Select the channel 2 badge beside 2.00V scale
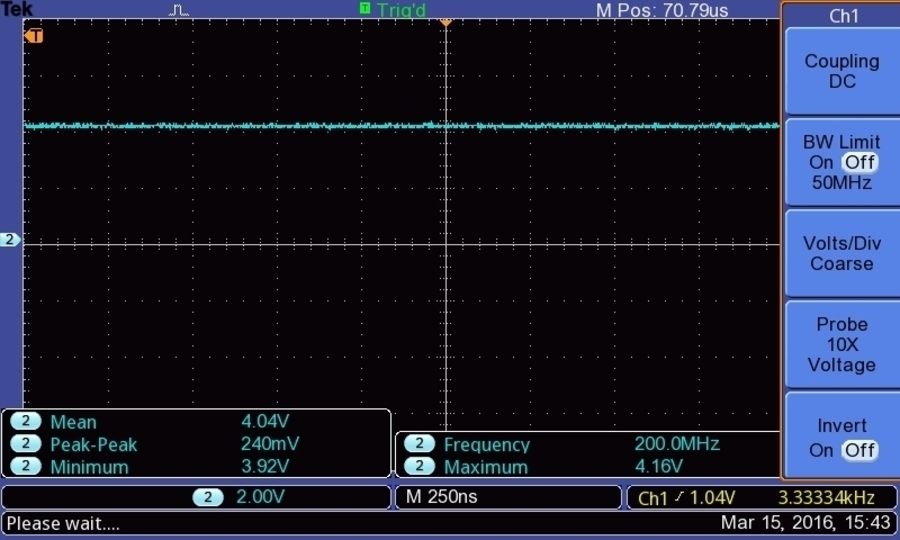 pyautogui.click(x=208, y=497)
